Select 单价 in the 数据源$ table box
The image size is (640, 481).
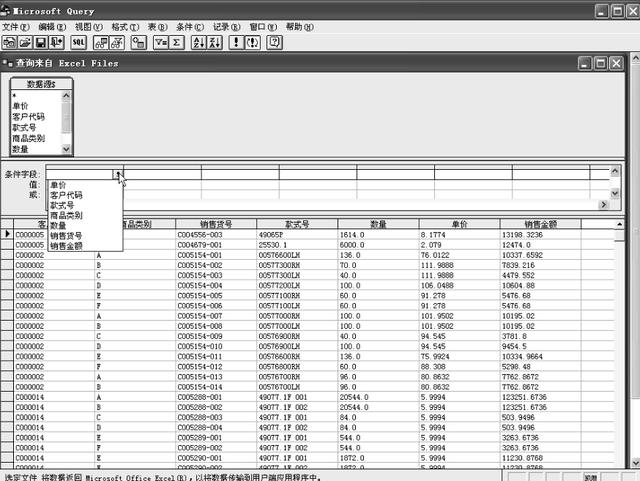click(20, 106)
